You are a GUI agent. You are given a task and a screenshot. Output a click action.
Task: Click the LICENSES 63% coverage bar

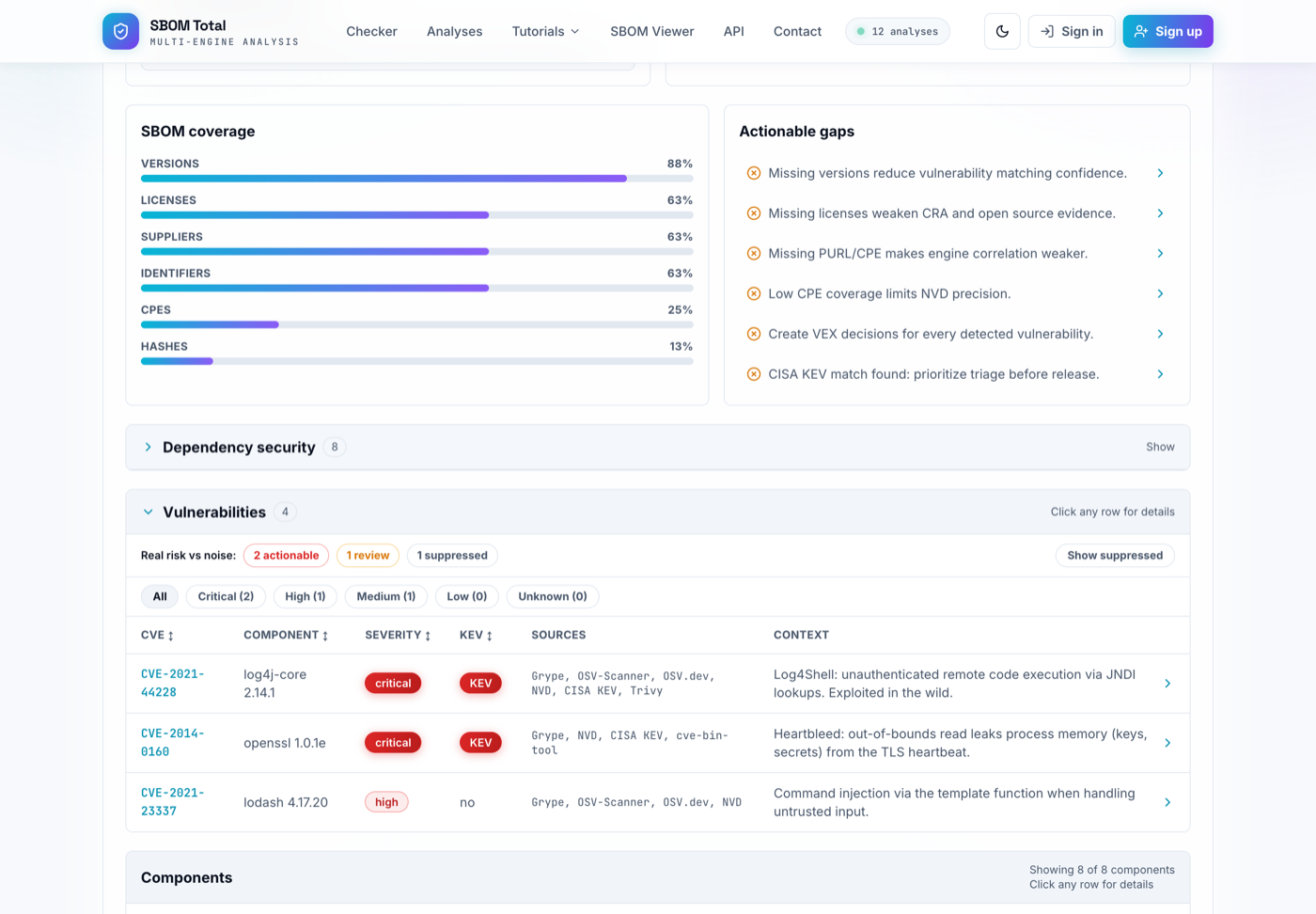[417, 215]
